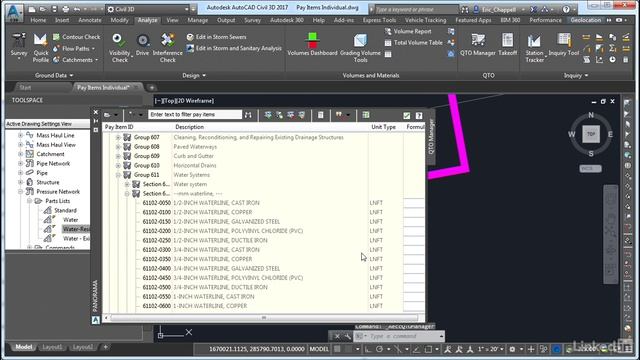This screenshot has width=640, height=360.
Task: Open the Volumes Dashboard
Action: point(312,44)
